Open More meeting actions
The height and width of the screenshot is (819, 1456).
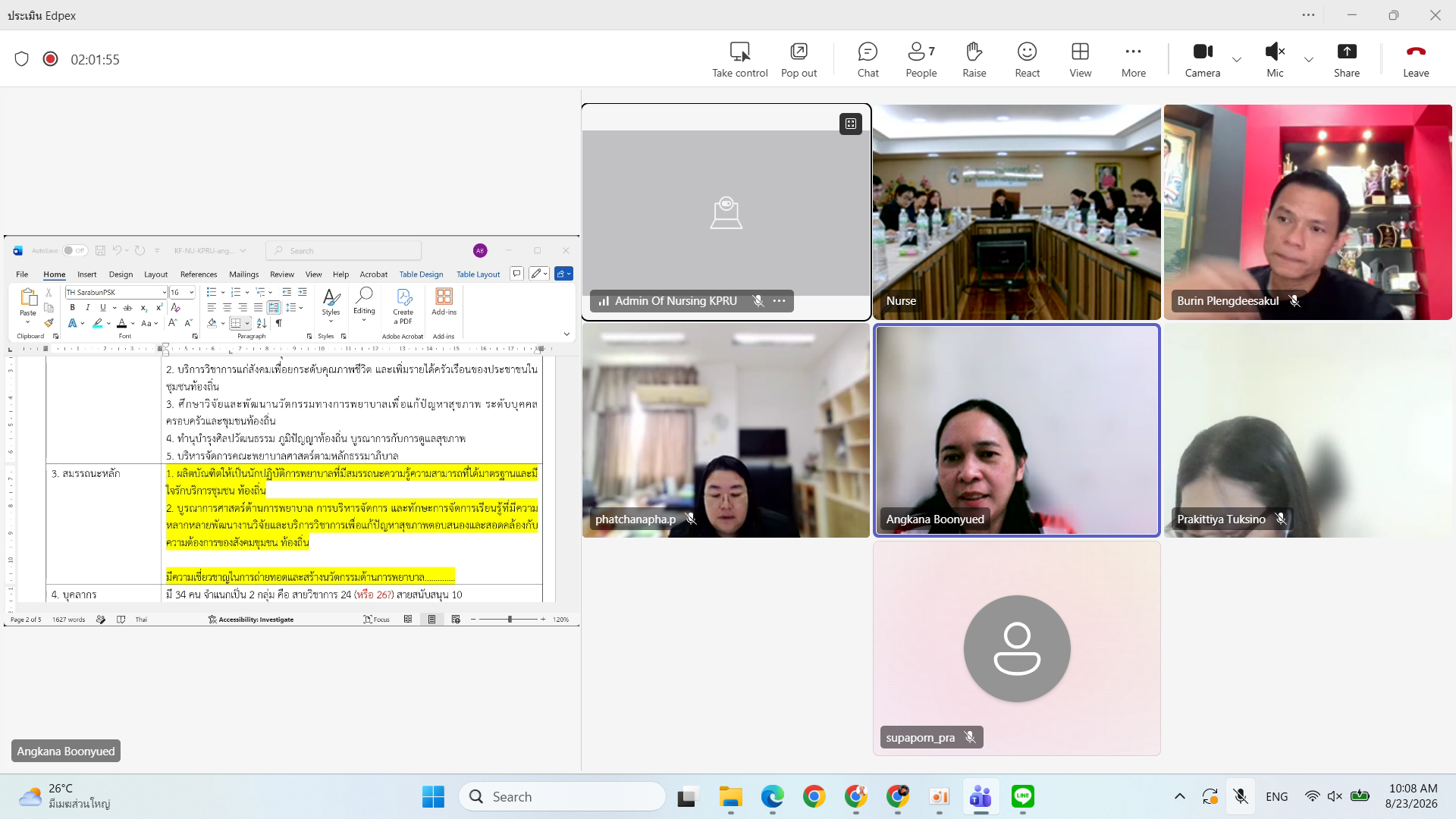coord(1133,60)
